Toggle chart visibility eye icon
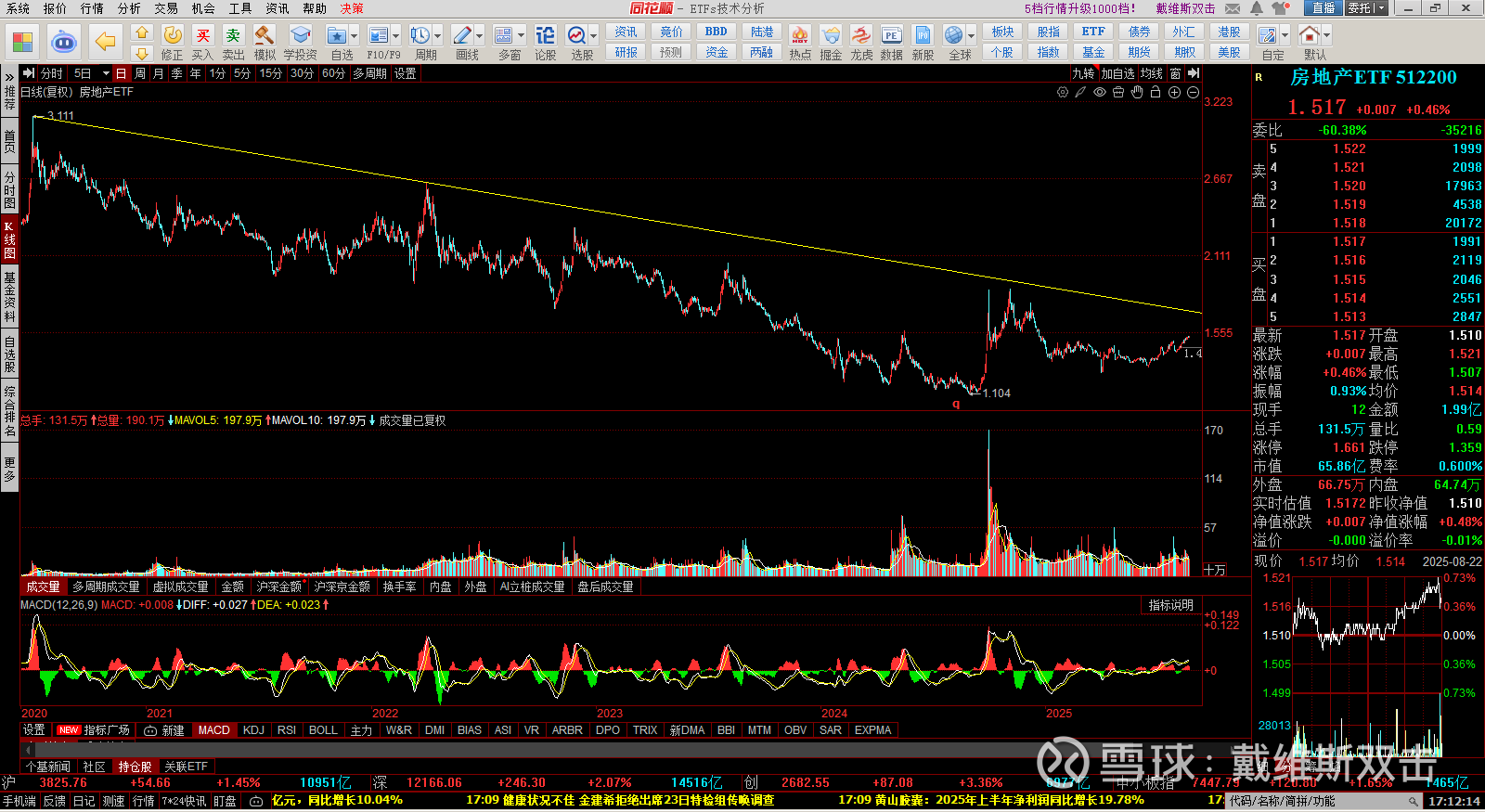This screenshot has height=812, width=1485. 1100,92
